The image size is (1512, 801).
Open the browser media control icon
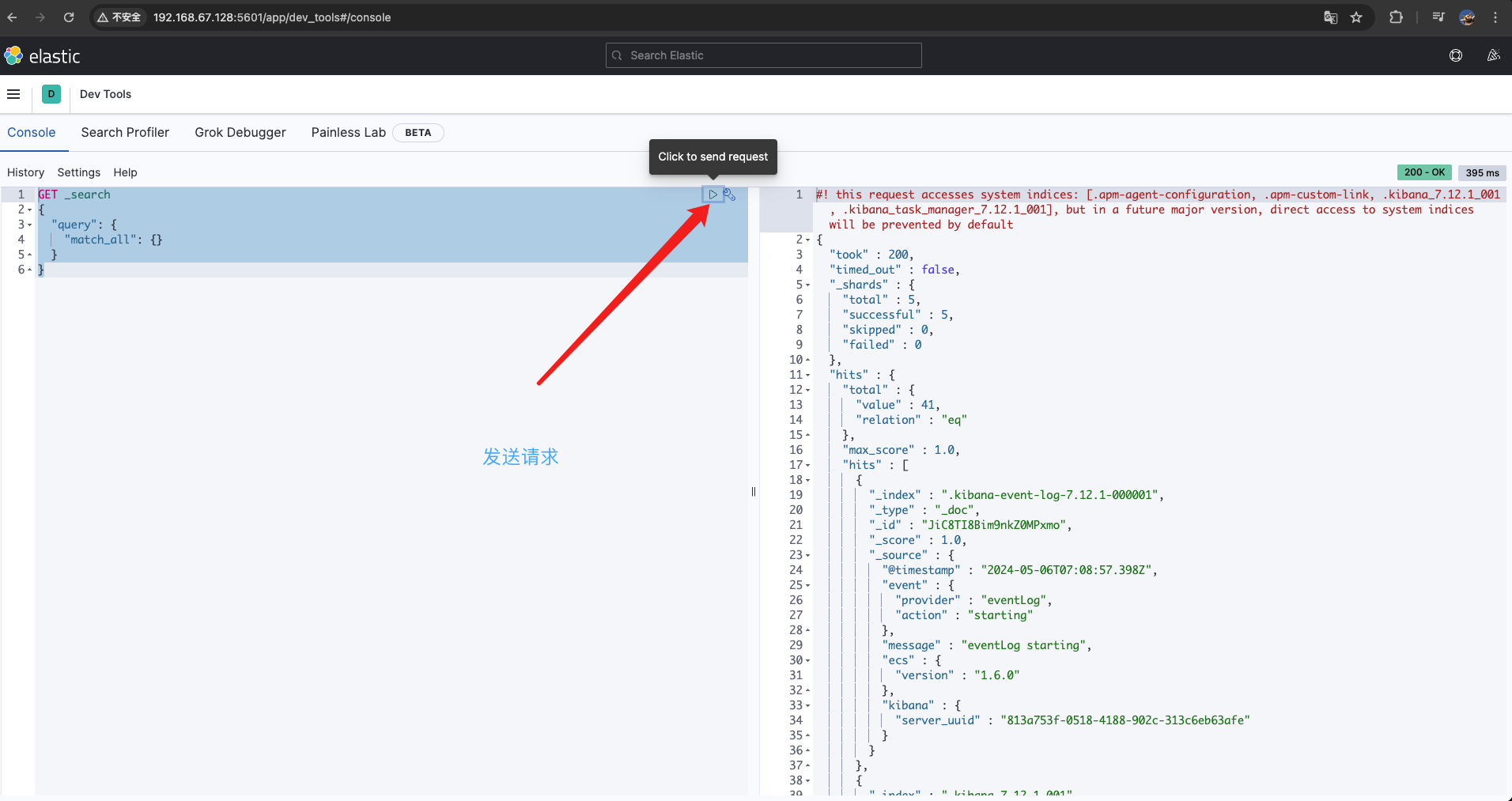click(x=1438, y=17)
